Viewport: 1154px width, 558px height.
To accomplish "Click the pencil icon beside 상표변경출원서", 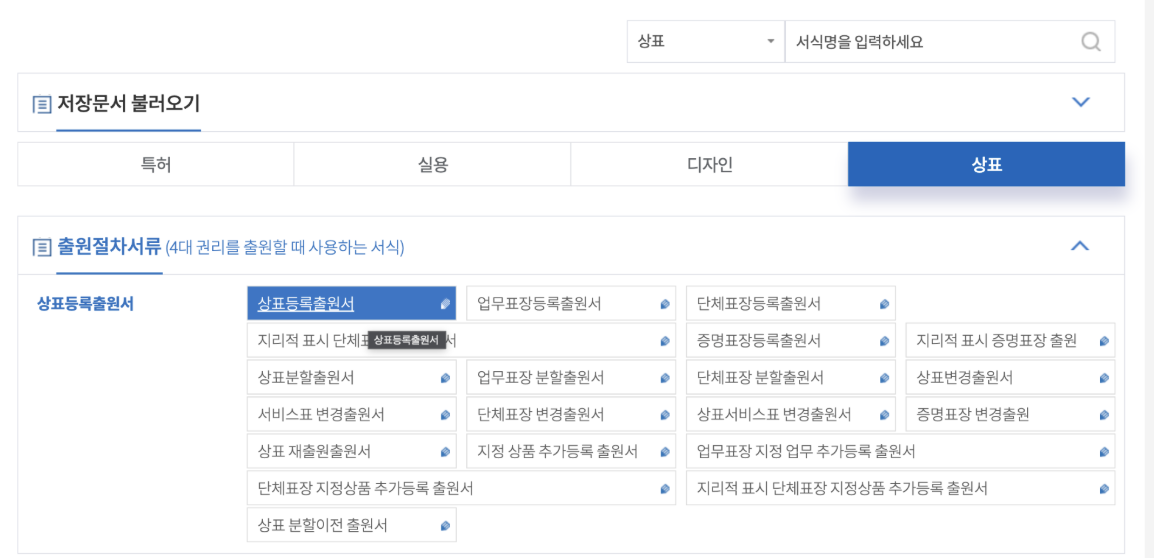I will point(1104,378).
